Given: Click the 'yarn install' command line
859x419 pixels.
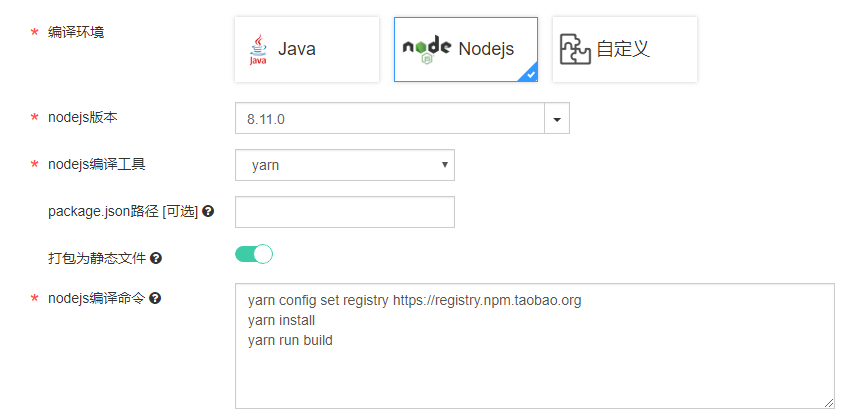Looking at the screenshot, I should 282,320.
